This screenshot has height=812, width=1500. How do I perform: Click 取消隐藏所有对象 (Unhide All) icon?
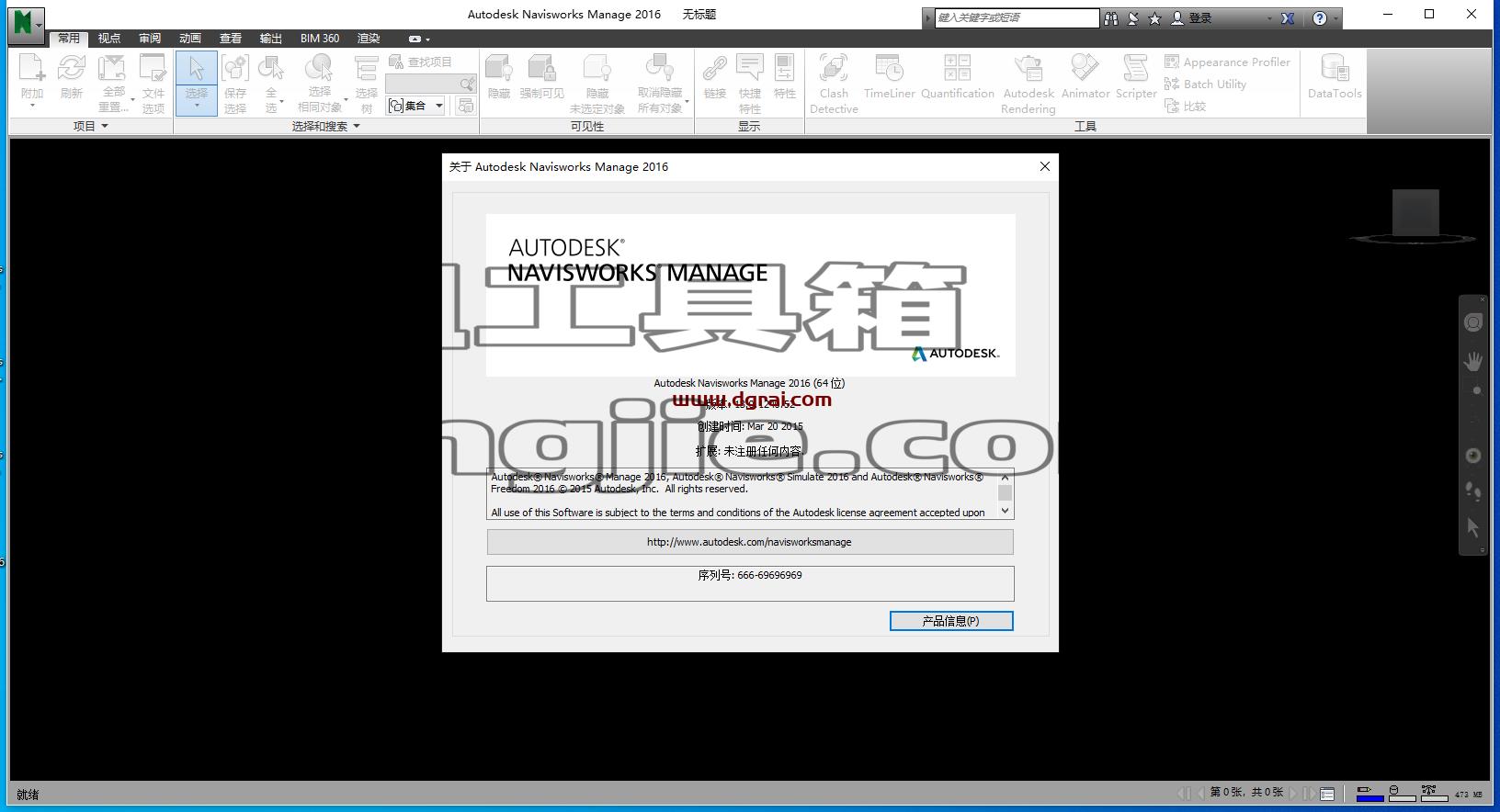pyautogui.click(x=660, y=69)
